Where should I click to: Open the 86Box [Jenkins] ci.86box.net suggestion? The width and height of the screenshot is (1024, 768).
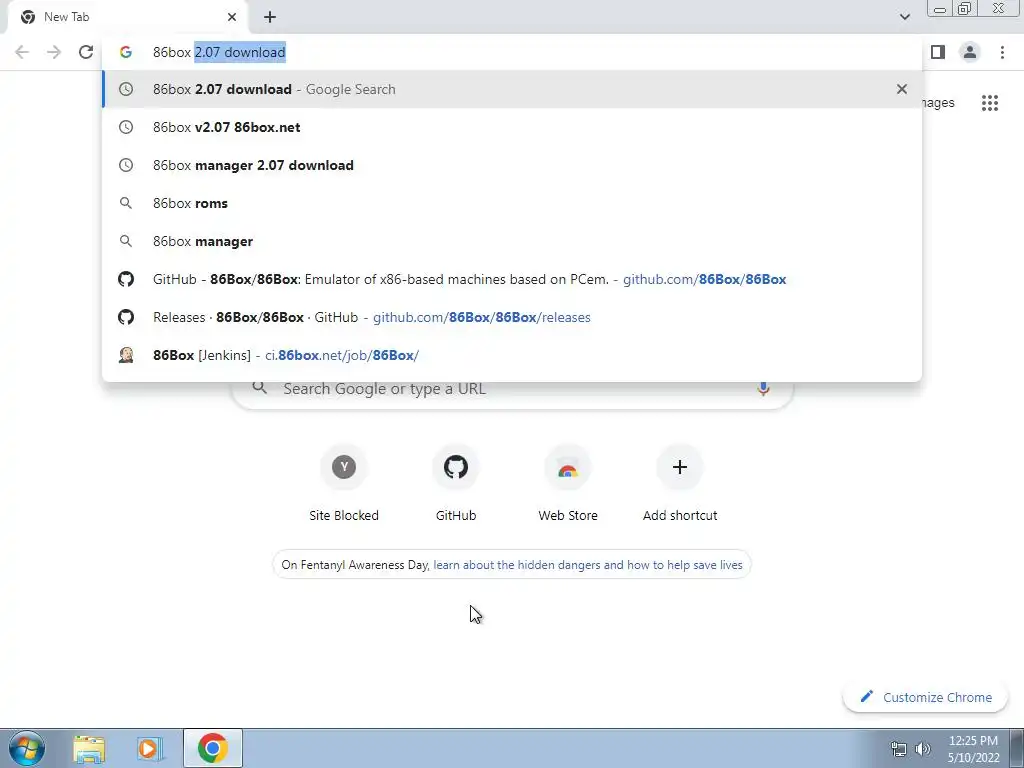tap(512, 355)
